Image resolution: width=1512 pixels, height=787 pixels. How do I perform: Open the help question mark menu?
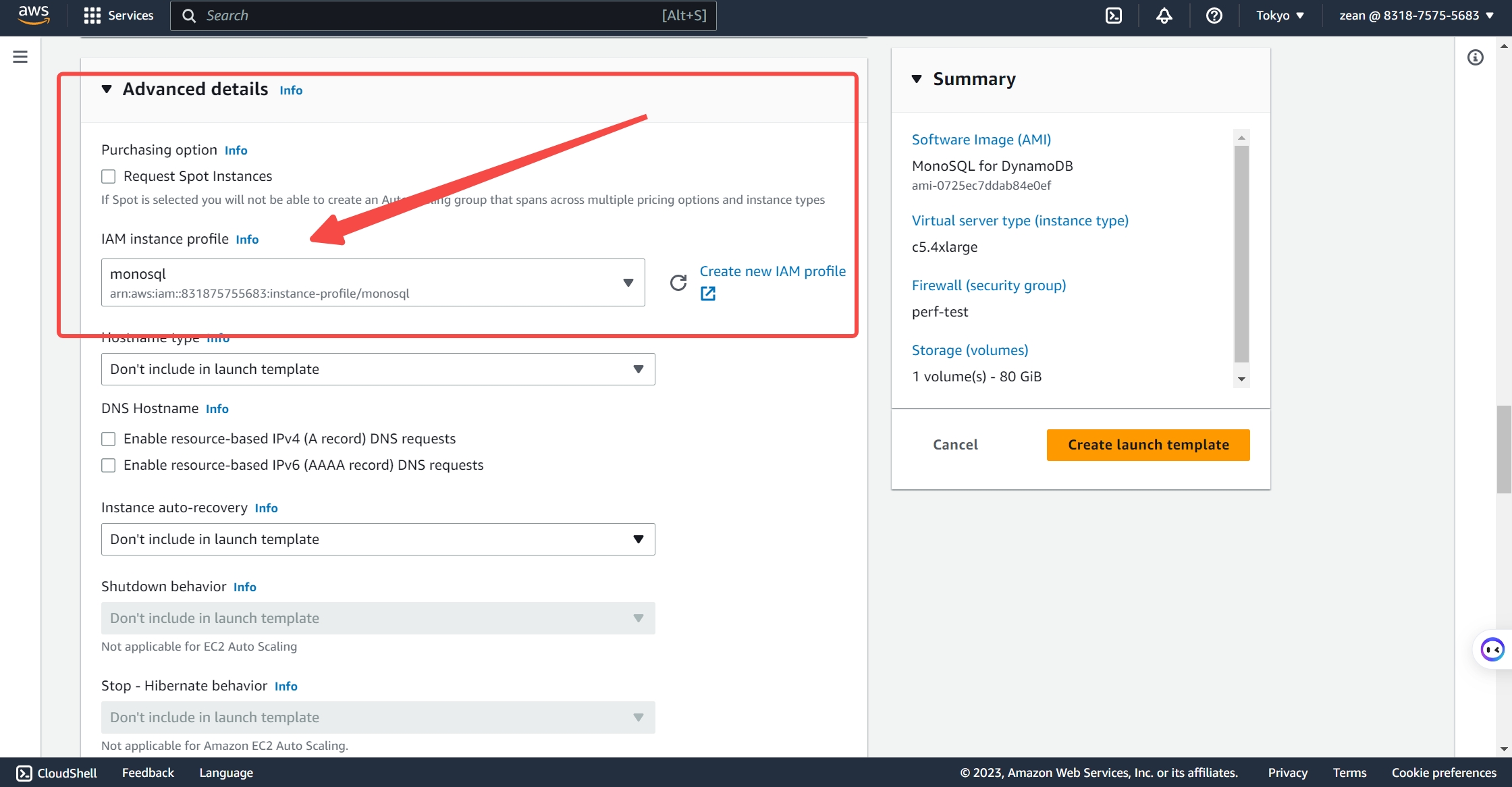coord(1214,16)
